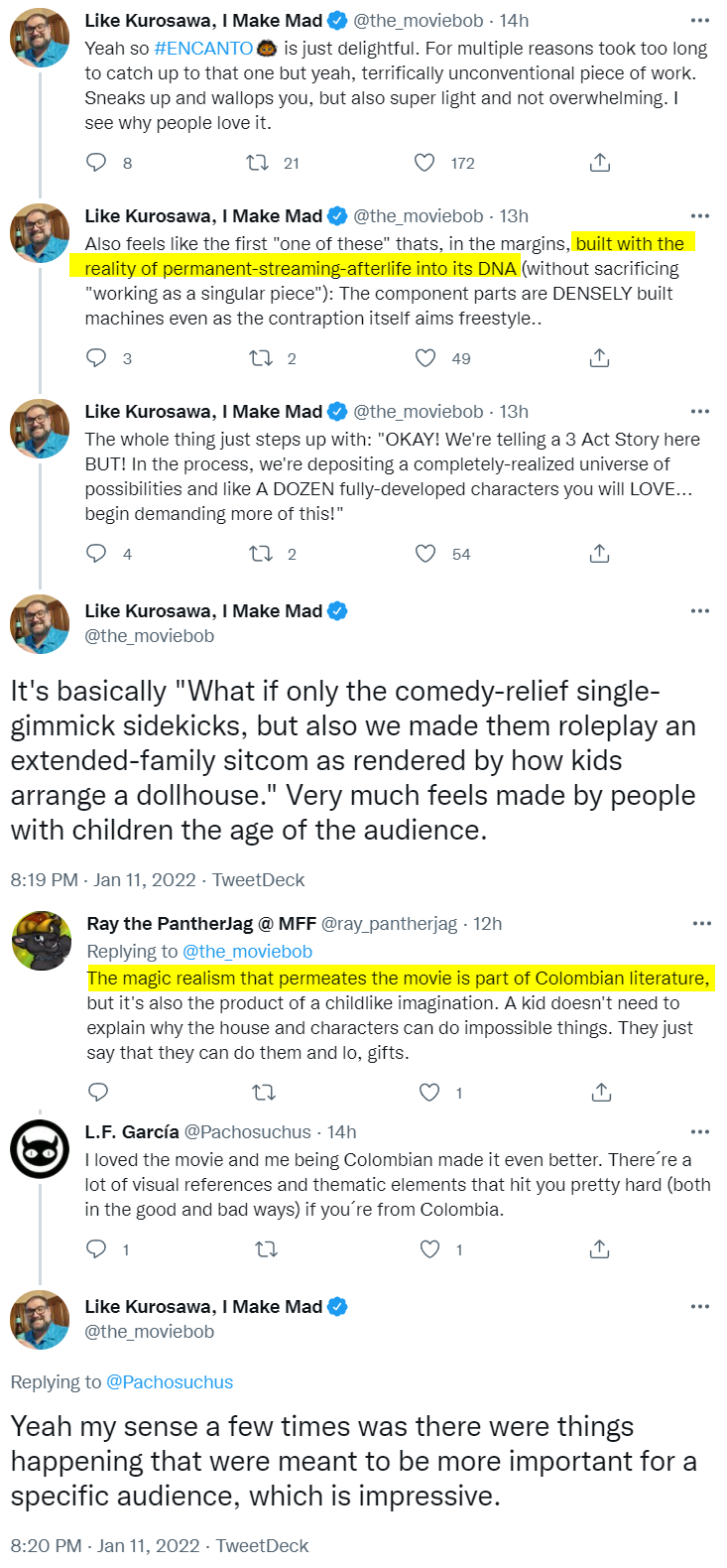Reply to the Encanto delightful tweet
Image resolution: width=727 pixels, height=1568 pixels.
pyautogui.click(x=96, y=163)
